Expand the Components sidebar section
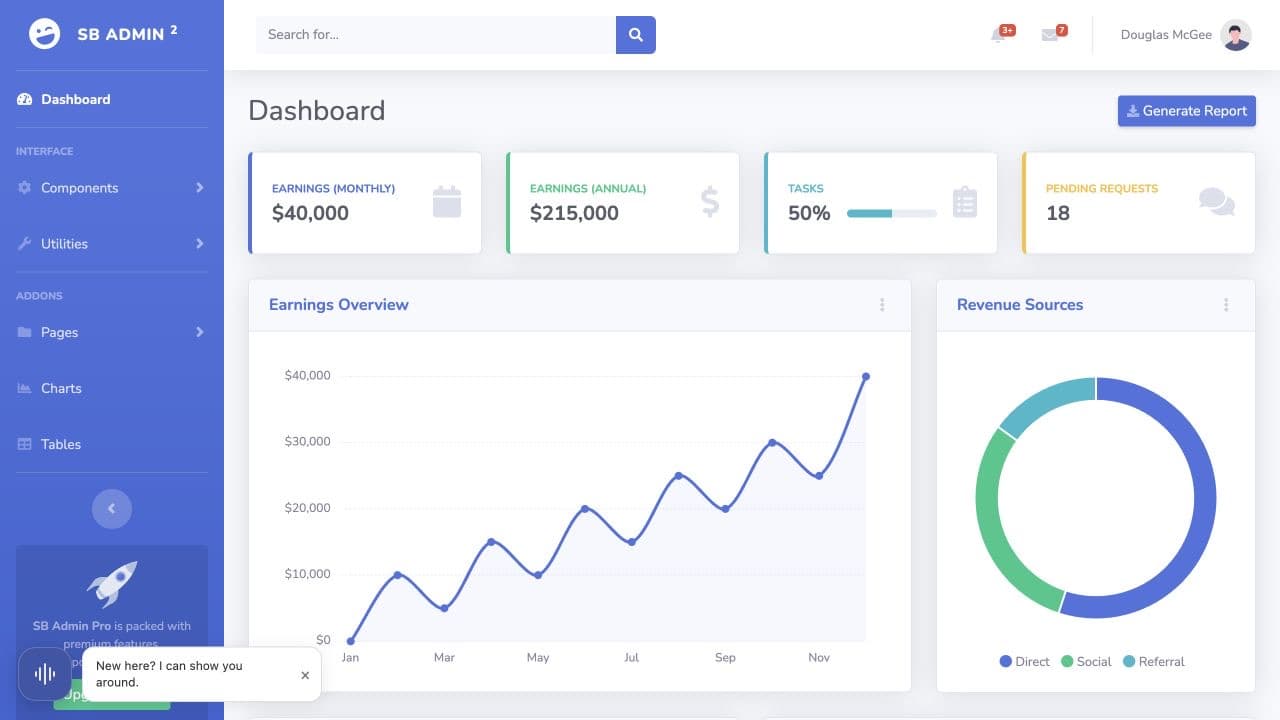 tap(112, 188)
